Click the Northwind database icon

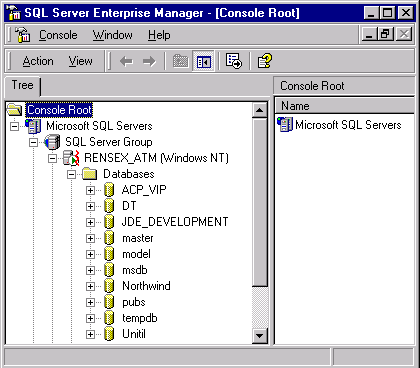tap(109, 286)
